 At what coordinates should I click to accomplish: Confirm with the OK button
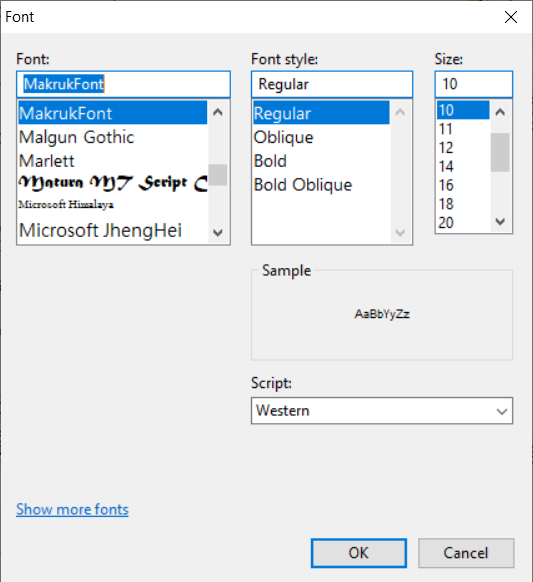click(359, 553)
